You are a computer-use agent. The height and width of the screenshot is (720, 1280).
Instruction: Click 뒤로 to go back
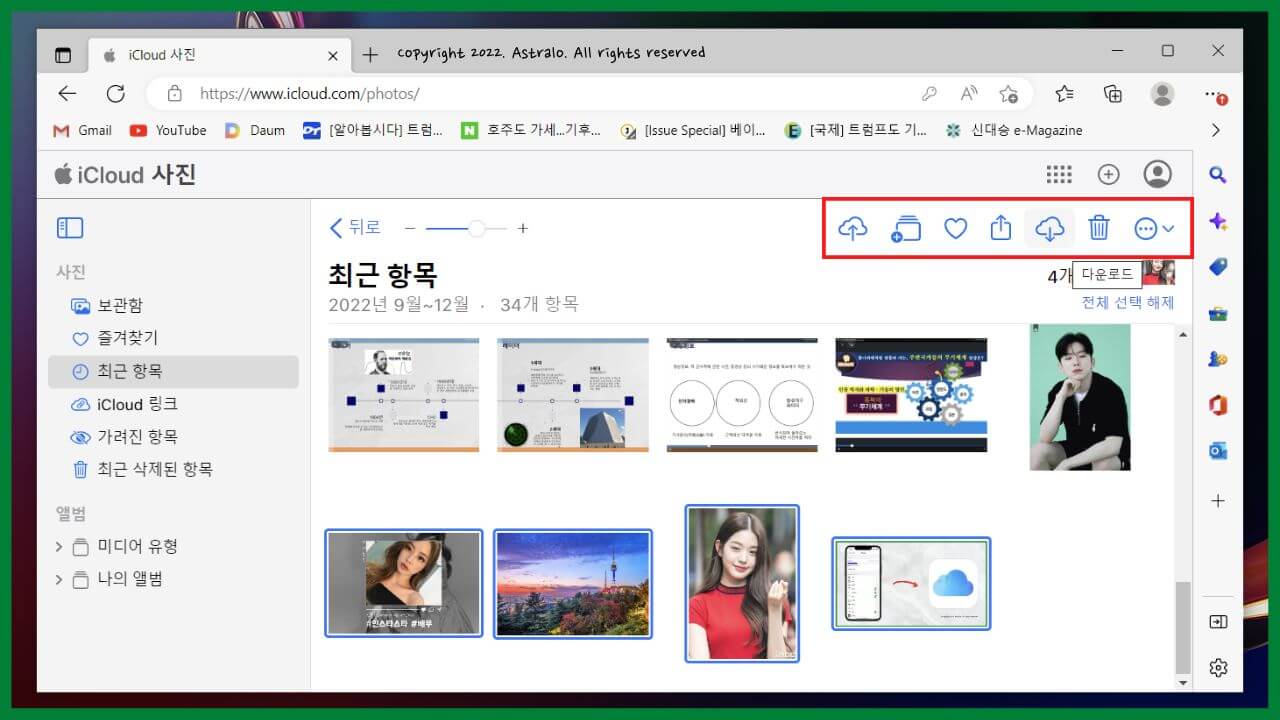pos(355,228)
